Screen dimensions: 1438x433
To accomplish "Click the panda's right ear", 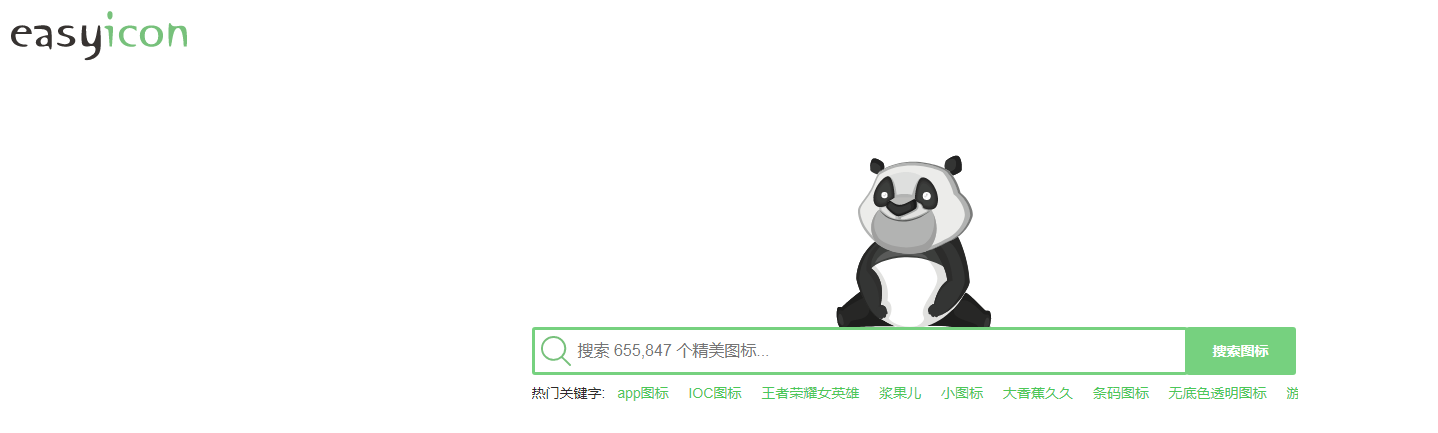I will point(954,164).
